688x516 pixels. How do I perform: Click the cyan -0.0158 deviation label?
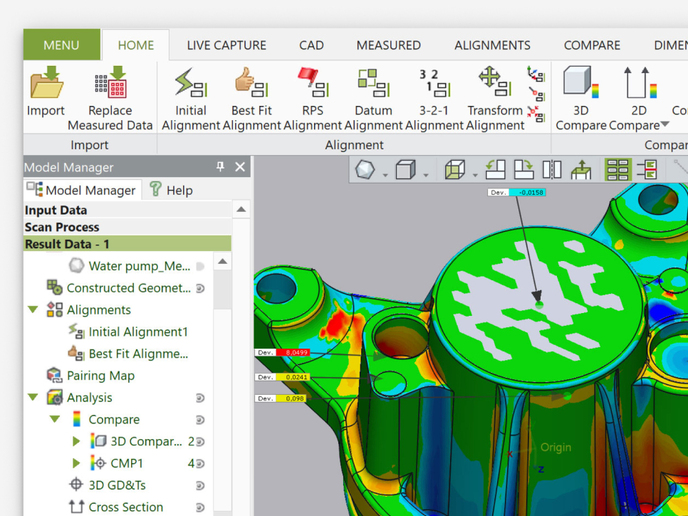coord(529,192)
